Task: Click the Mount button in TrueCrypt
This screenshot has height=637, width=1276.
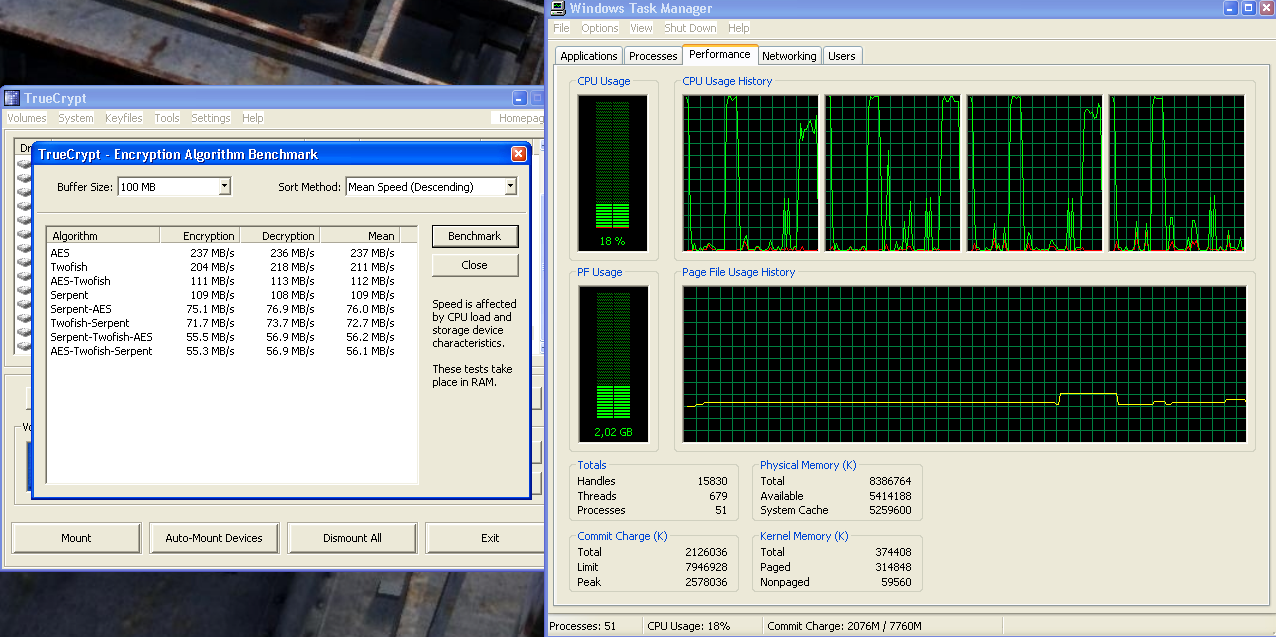Action: pyautogui.click(x=76, y=538)
